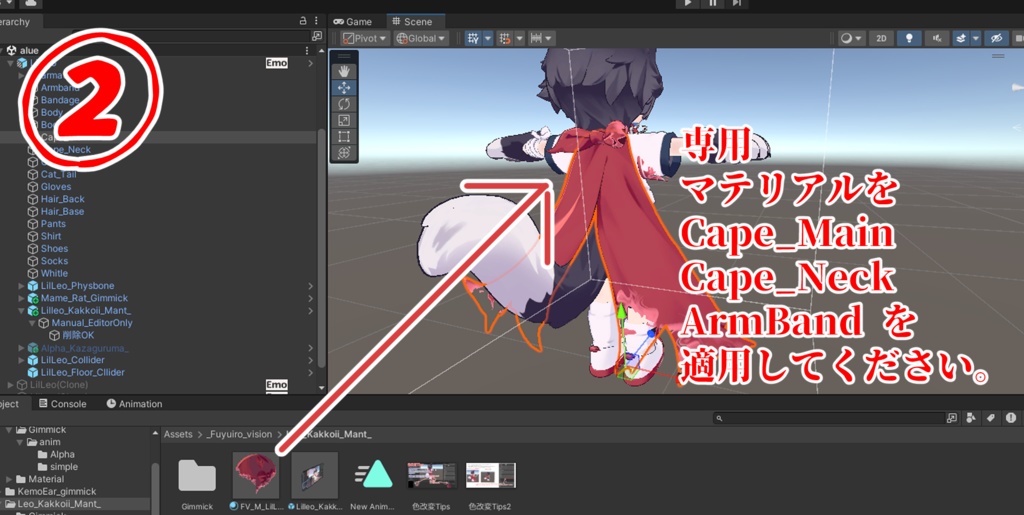Click Project search-by-import-log icon
Screen dimensions: 1024x515
point(1010,418)
